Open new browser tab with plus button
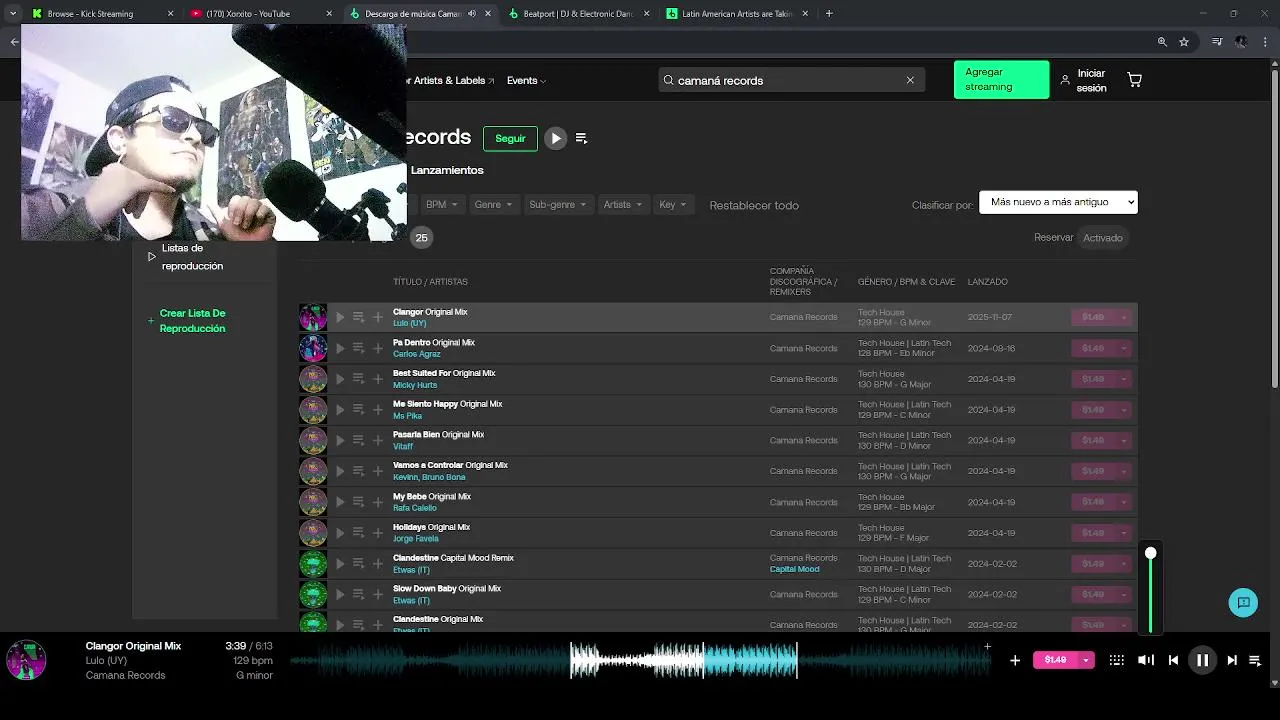 pyautogui.click(x=829, y=14)
